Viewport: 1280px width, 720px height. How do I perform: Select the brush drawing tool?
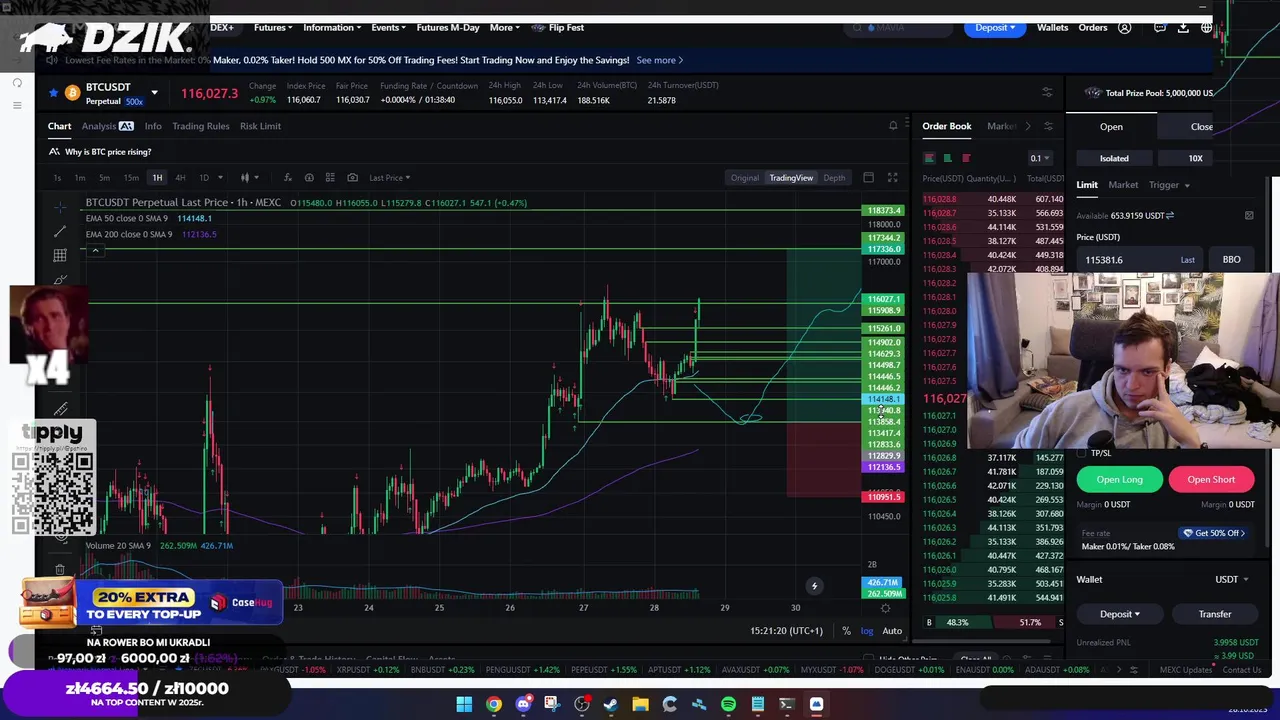(x=60, y=279)
